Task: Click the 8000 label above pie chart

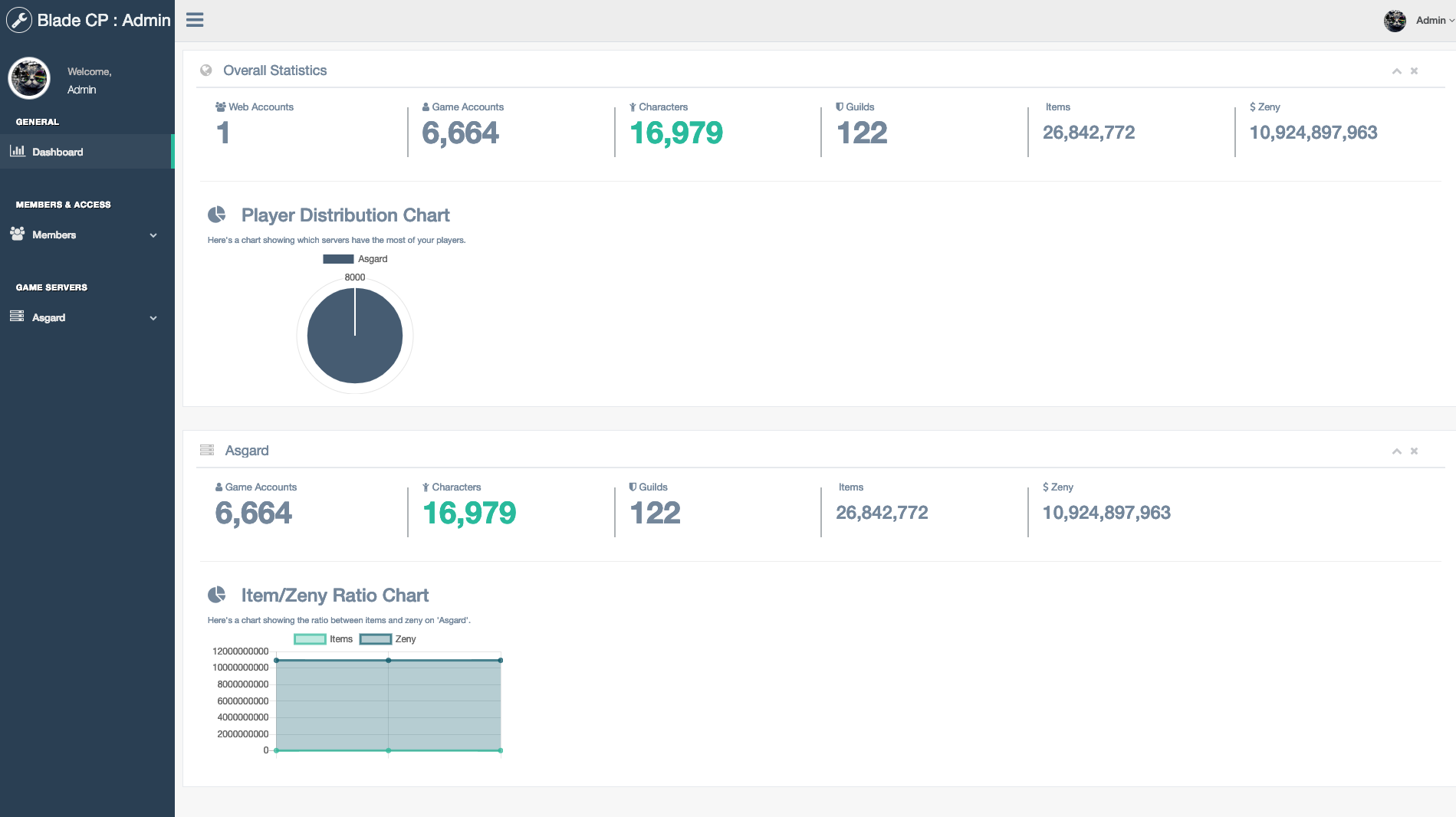Action: click(355, 277)
